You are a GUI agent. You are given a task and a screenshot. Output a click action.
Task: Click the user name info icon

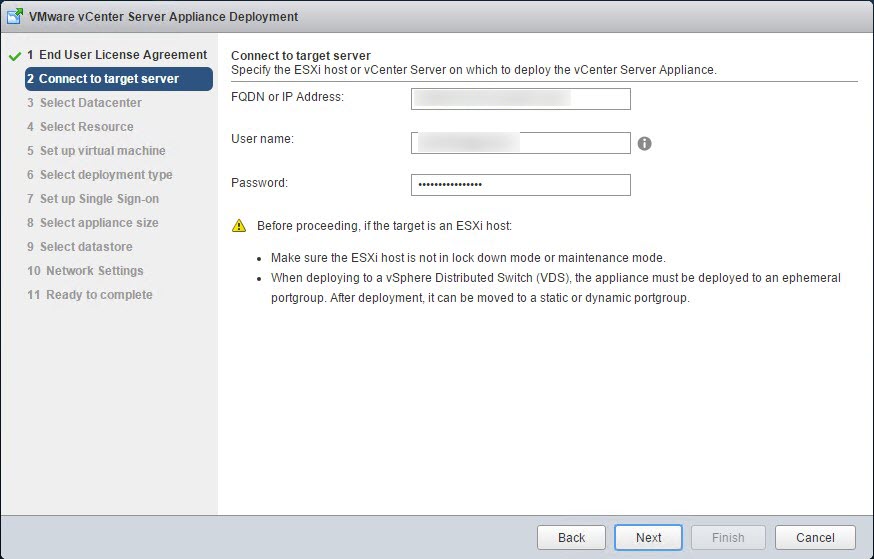tap(644, 143)
